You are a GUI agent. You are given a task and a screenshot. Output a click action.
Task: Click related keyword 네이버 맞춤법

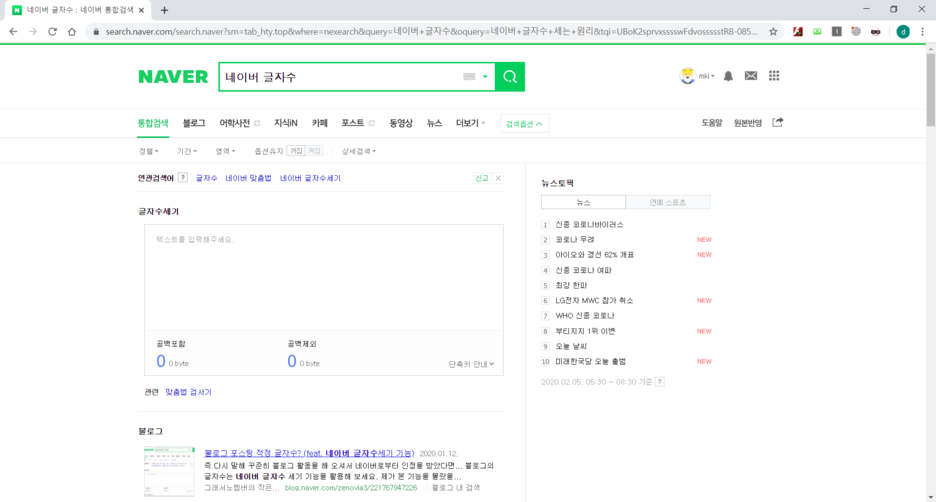248,178
